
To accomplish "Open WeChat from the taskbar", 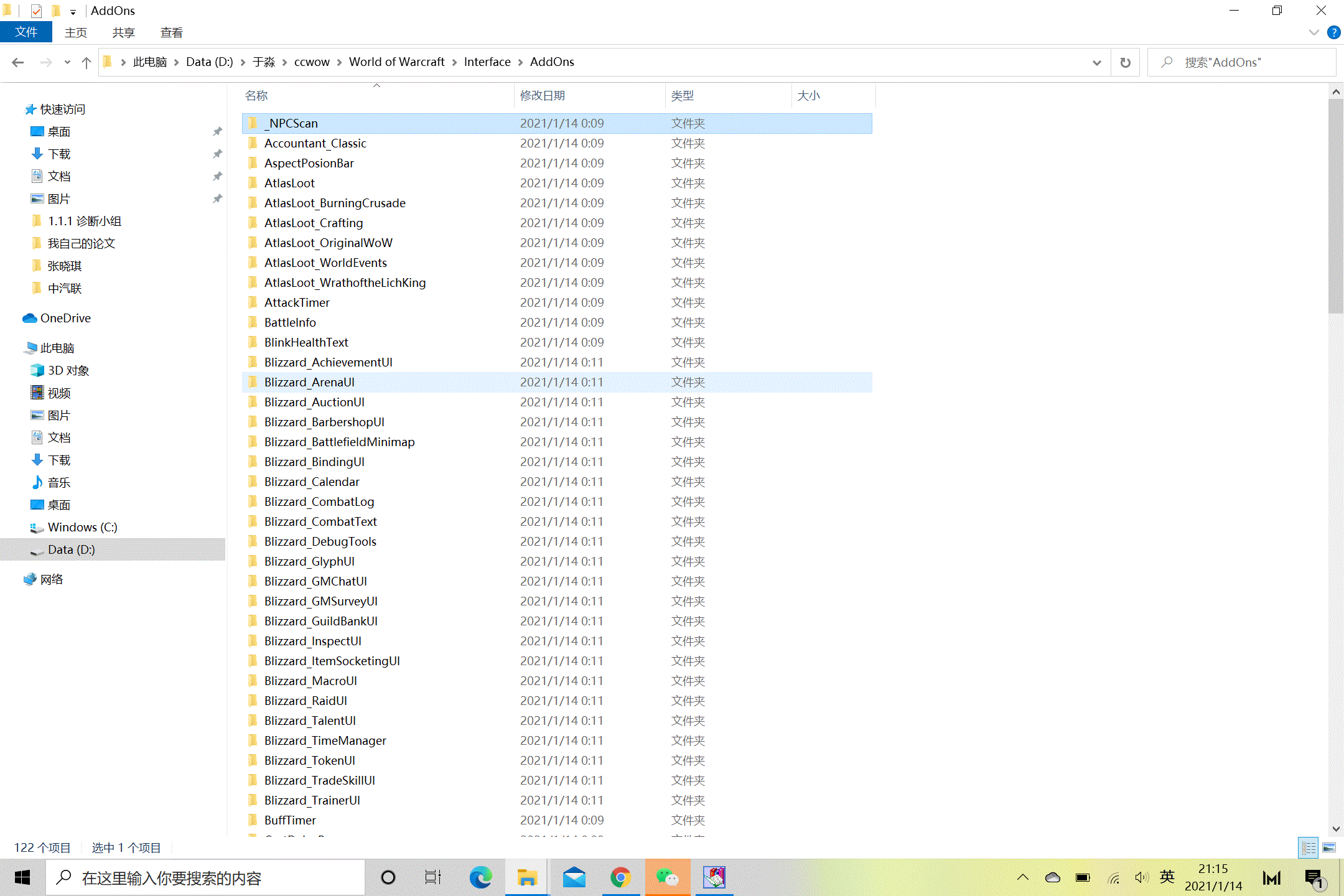I will pos(668,877).
